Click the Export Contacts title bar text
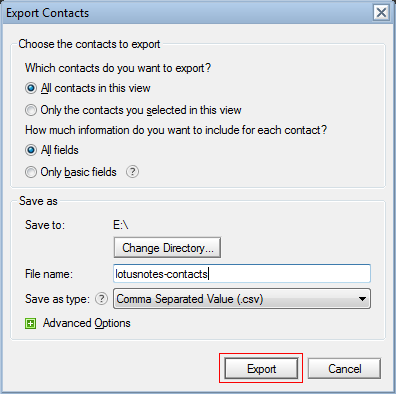 (48, 13)
